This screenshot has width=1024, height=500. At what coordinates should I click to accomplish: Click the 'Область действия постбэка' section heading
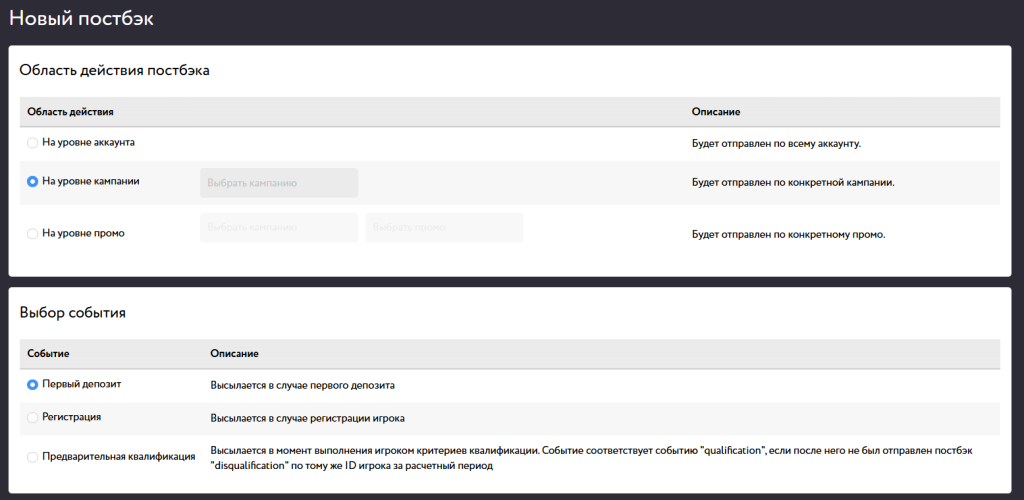pyautogui.click(x=115, y=71)
